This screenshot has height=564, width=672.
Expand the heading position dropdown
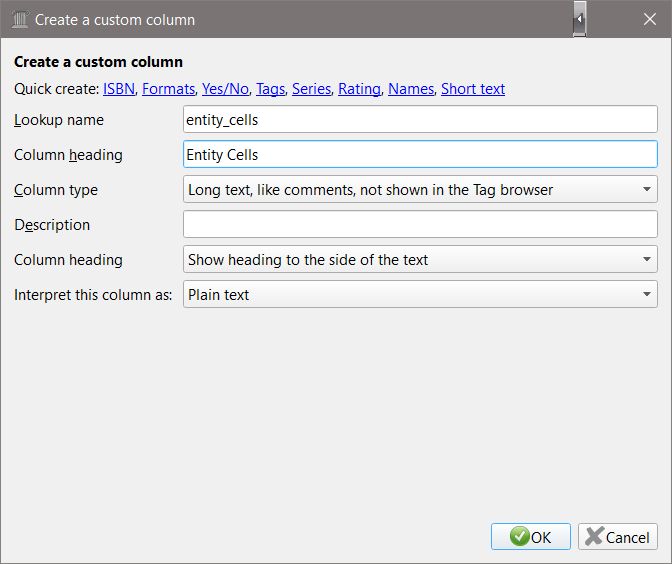click(x=420, y=260)
